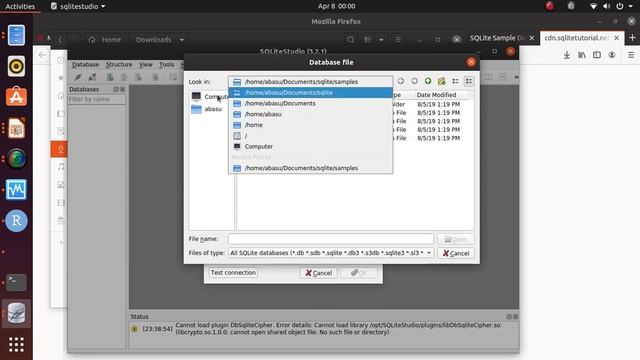The image size is (640, 360).
Task: Cancel the Database file dialog
Action: pyautogui.click(x=456, y=253)
